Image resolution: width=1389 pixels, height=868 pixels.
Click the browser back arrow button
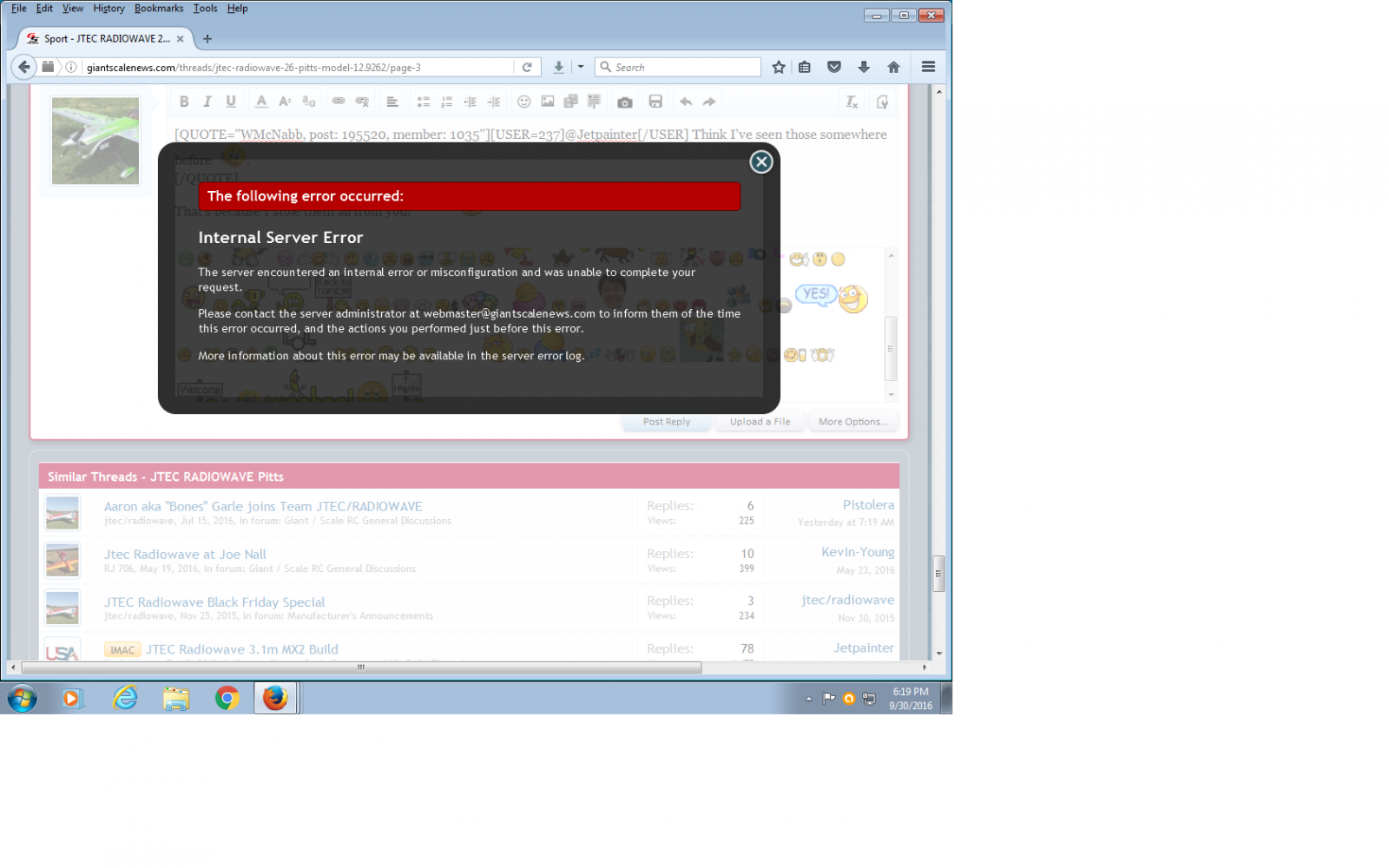(x=24, y=67)
